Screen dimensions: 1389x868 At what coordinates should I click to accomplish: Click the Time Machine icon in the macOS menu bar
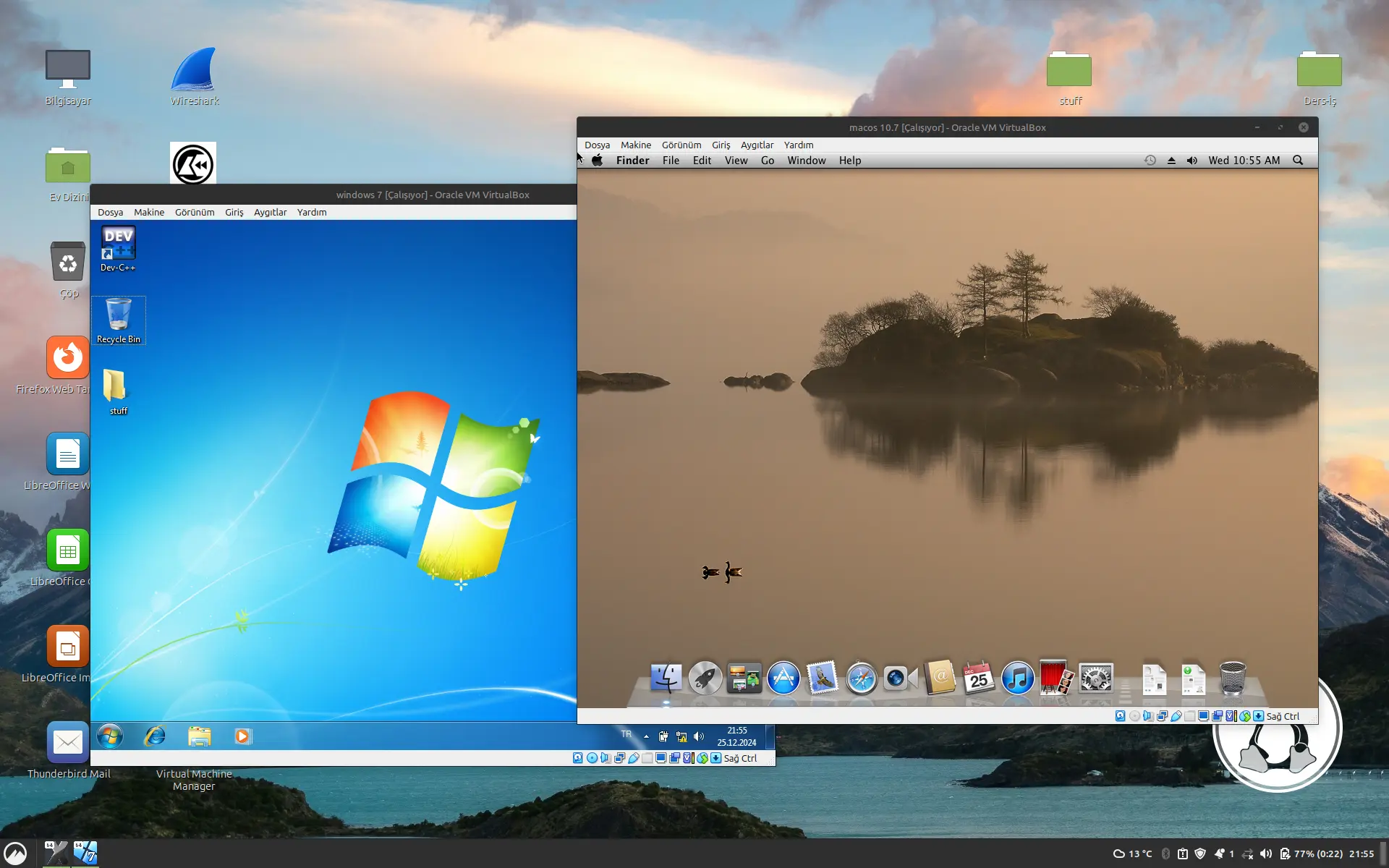(x=1150, y=161)
